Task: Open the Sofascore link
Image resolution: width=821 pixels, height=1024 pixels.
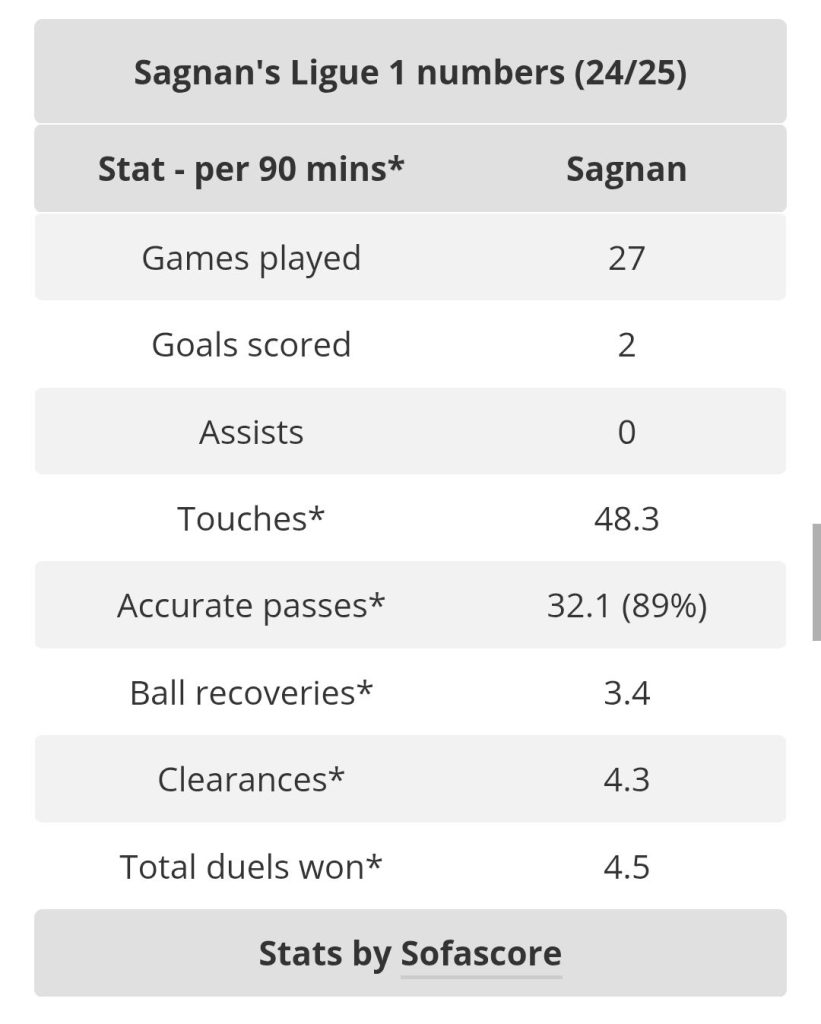Action: click(x=481, y=954)
